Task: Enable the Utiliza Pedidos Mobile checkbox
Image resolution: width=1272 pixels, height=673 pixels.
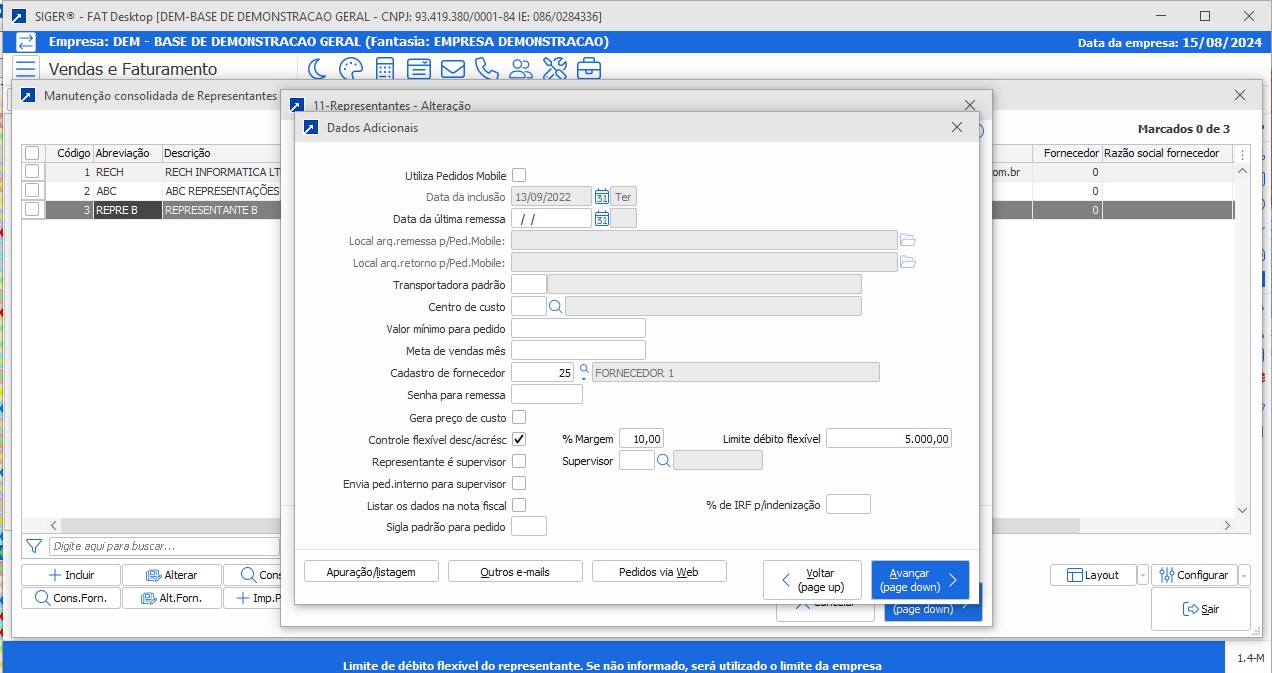Action: 519,175
